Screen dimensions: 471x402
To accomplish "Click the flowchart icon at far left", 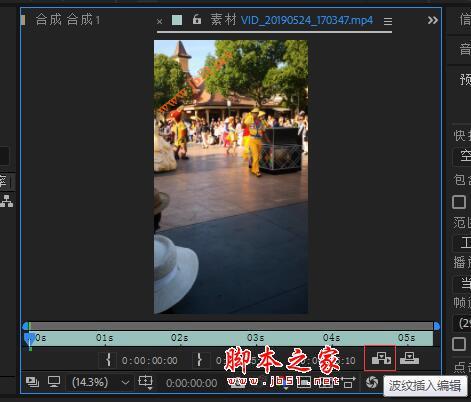I will tap(7, 201).
